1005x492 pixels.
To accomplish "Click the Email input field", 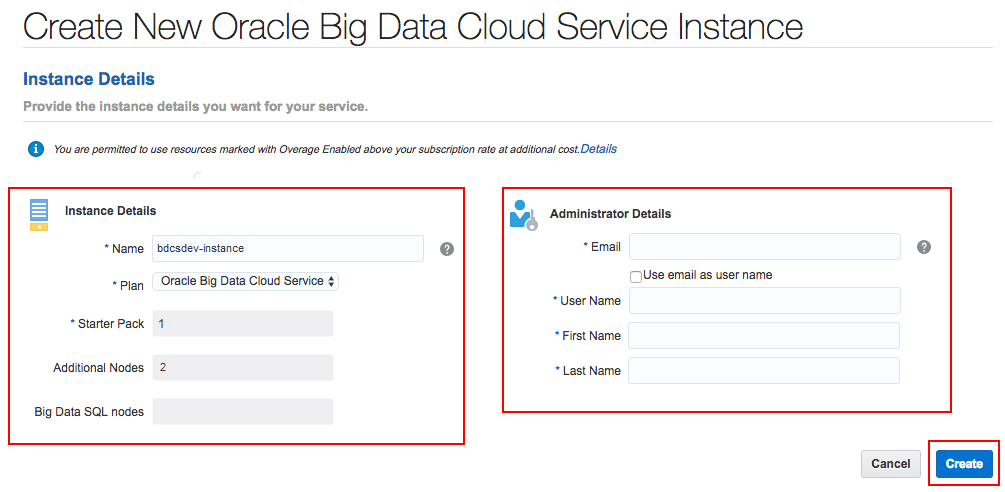I will click(x=765, y=247).
